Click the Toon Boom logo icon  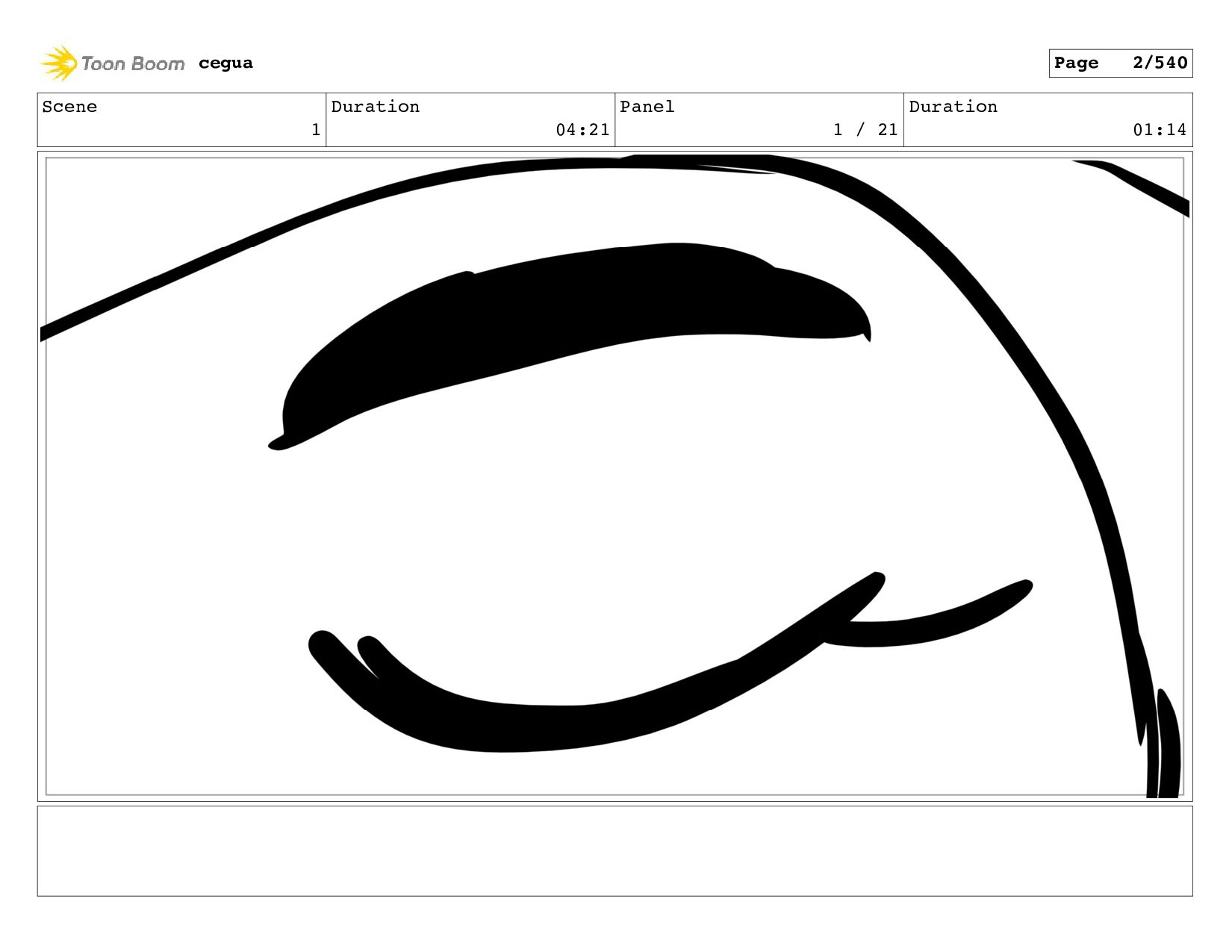pos(59,63)
